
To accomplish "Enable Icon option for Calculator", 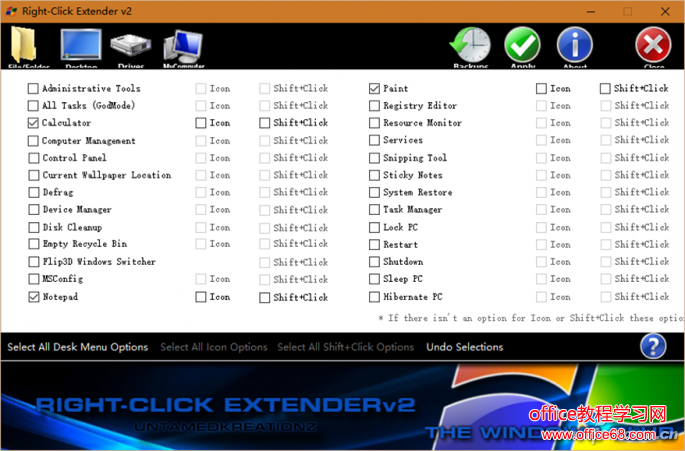I will [201, 123].
